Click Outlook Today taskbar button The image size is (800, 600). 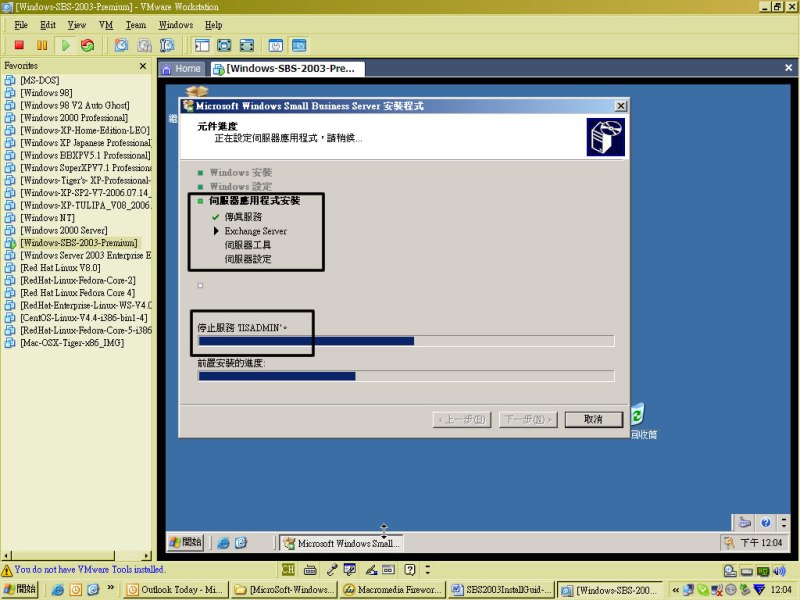[x=175, y=590]
